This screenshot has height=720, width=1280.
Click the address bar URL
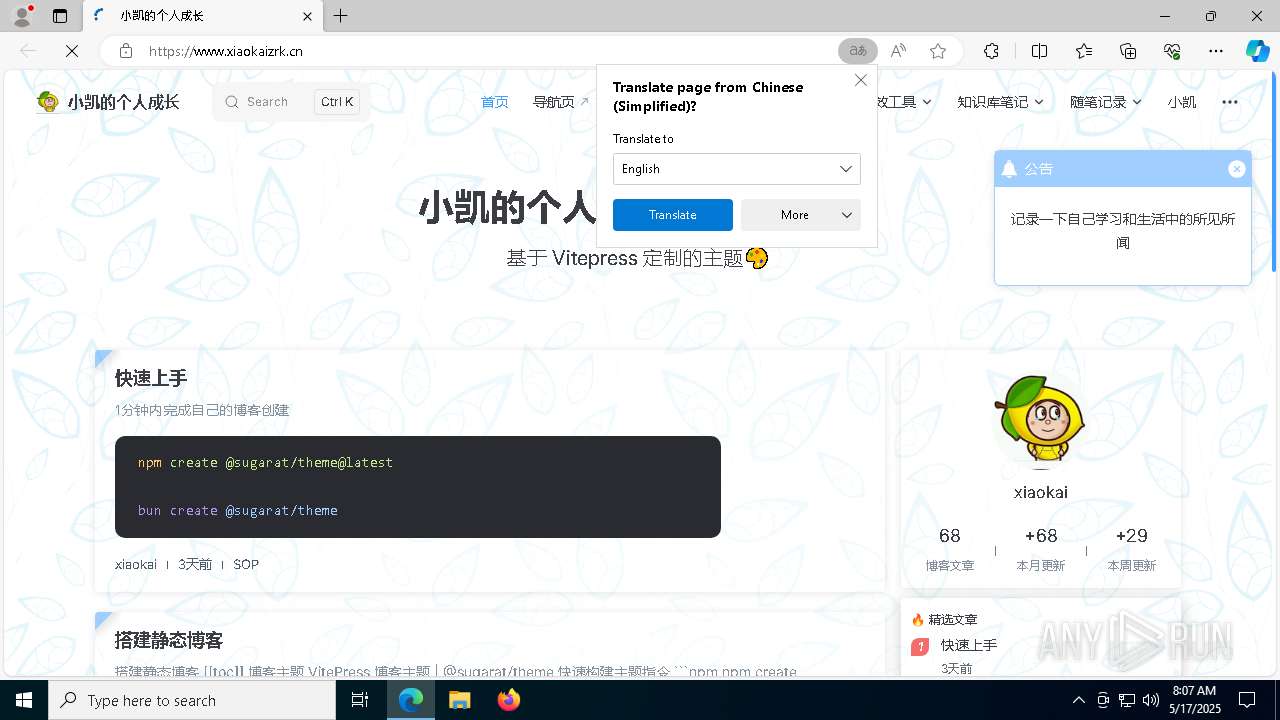(x=226, y=51)
